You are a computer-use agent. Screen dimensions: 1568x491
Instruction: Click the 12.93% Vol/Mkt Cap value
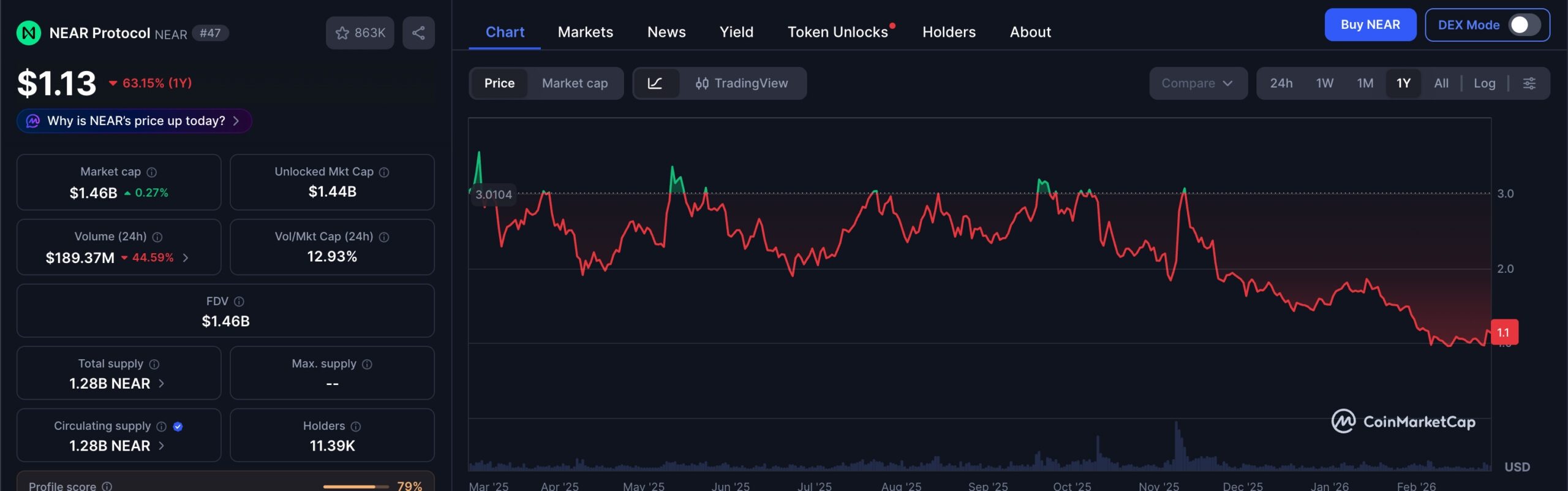[332, 257]
